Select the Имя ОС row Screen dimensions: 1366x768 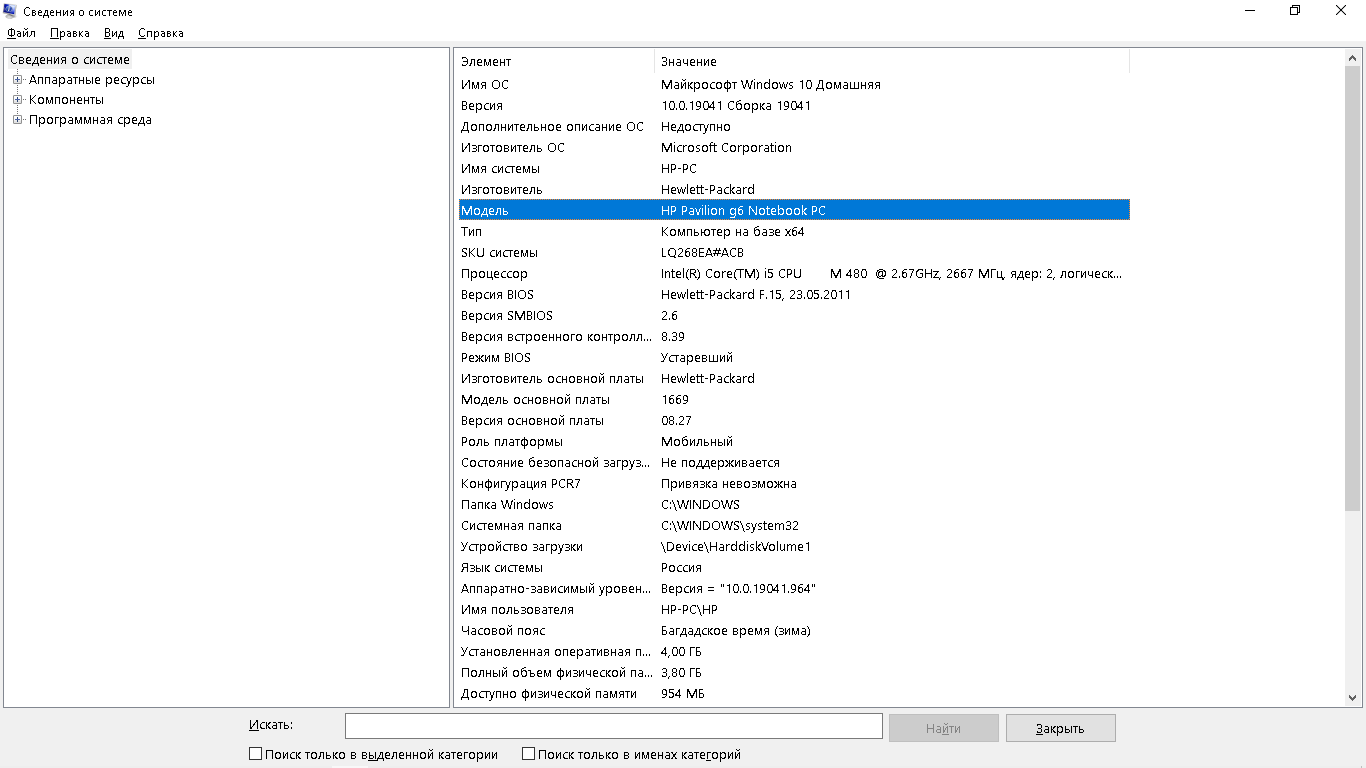pyautogui.click(x=794, y=85)
